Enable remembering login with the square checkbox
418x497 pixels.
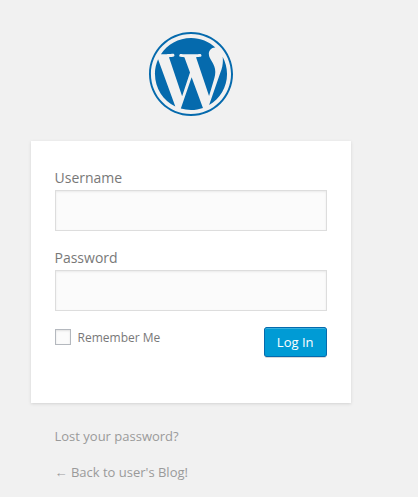pos(63,337)
